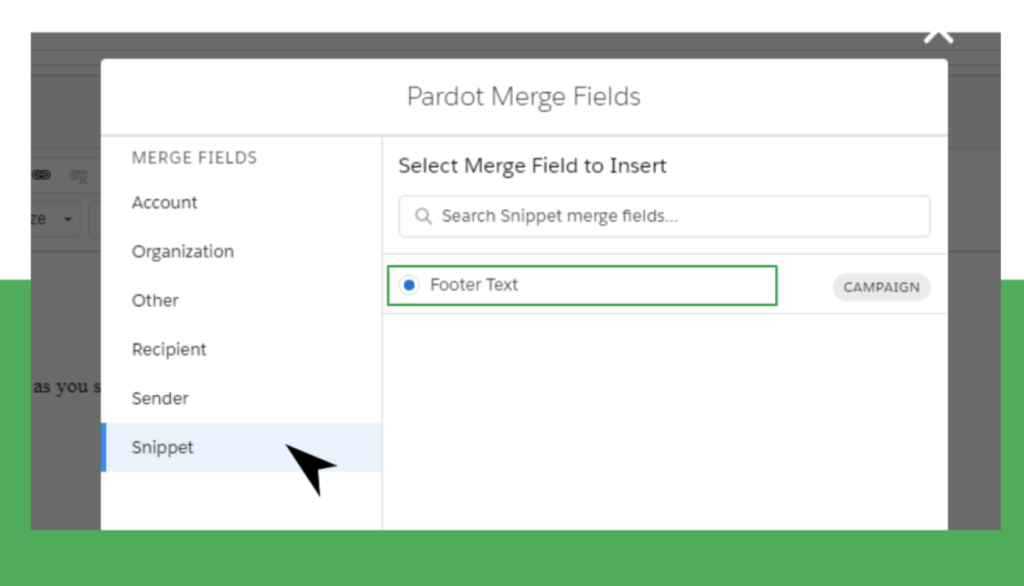
Task: Select the Footer Text radio button
Action: tap(409, 285)
